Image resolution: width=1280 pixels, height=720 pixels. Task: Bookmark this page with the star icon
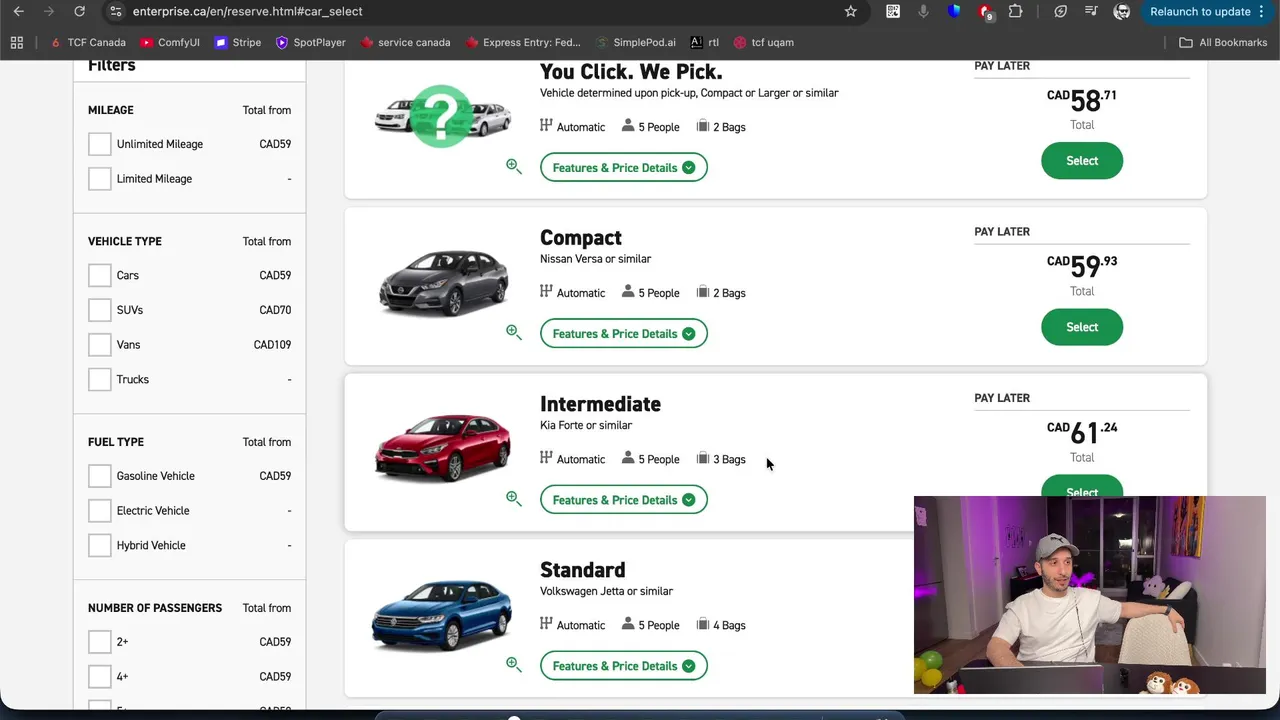point(851,11)
